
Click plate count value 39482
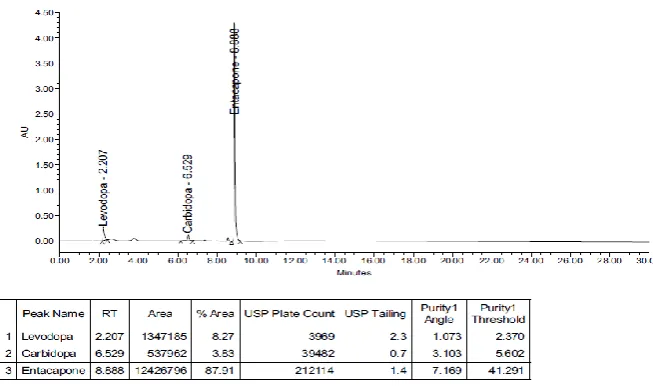tap(318, 354)
